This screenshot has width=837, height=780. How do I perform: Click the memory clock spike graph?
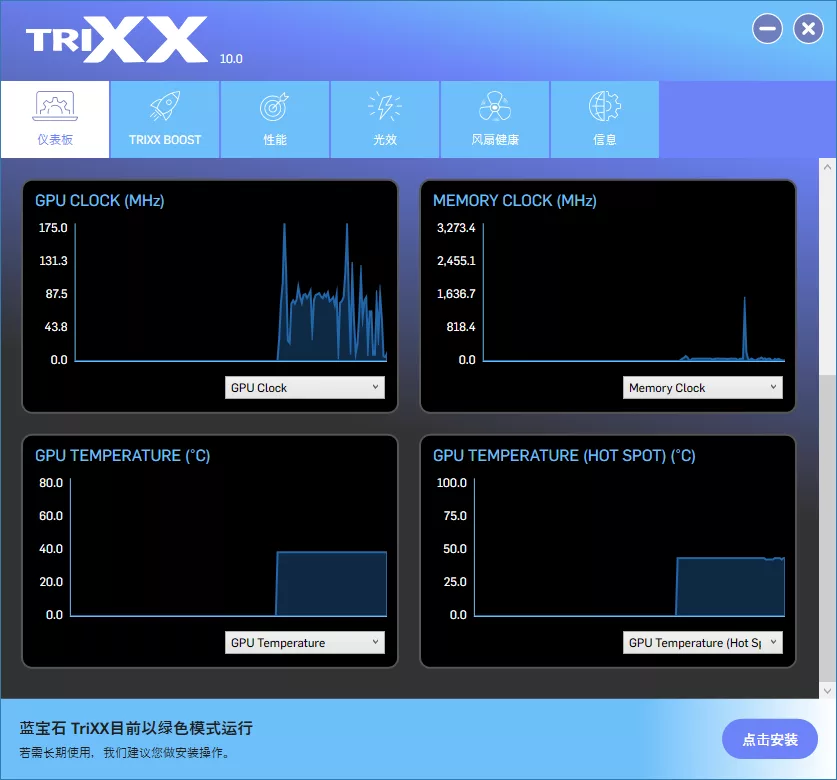click(634, 292)
